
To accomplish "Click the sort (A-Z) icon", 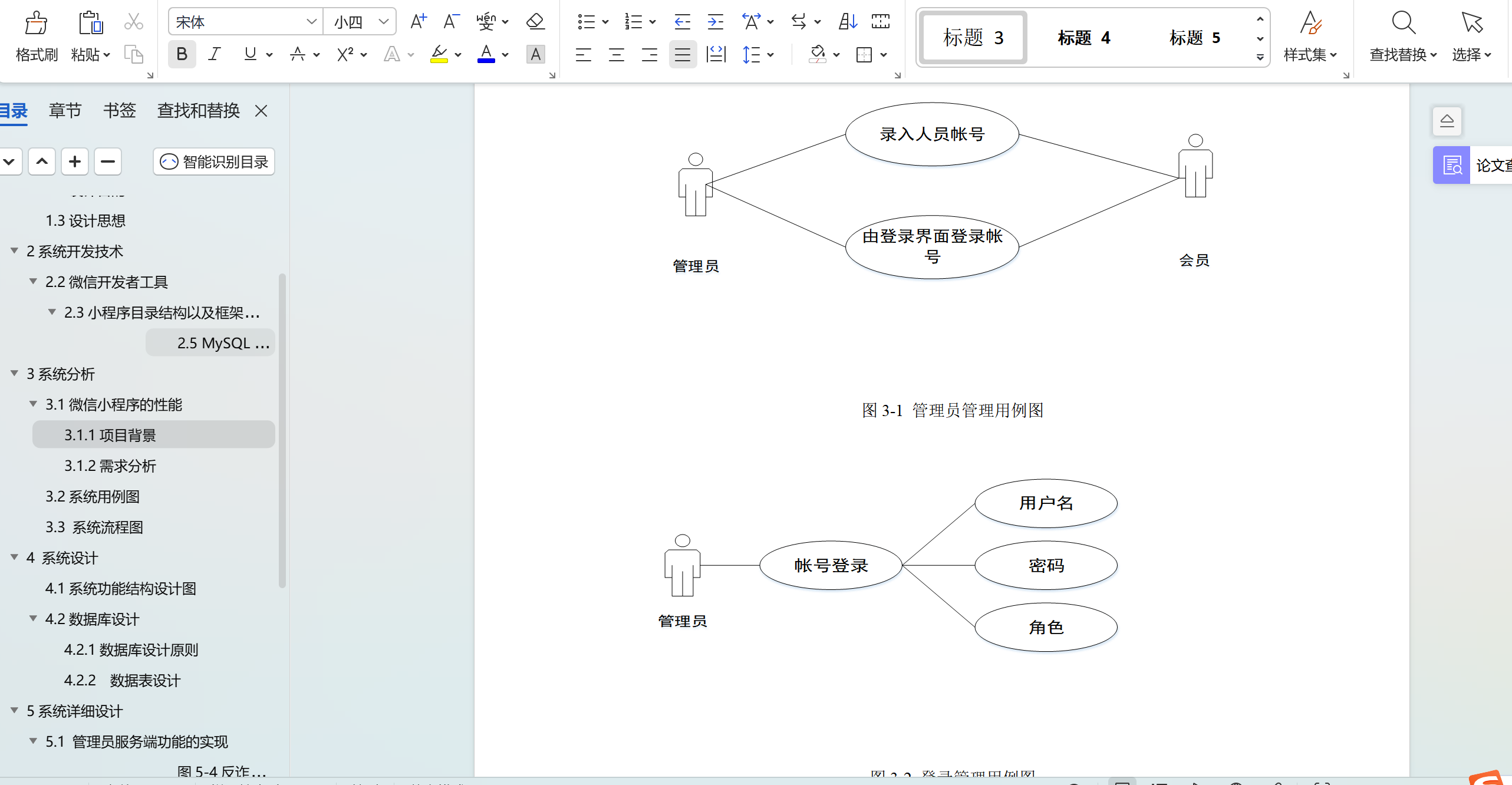I will pyautogui.click(x=847, y=22).
